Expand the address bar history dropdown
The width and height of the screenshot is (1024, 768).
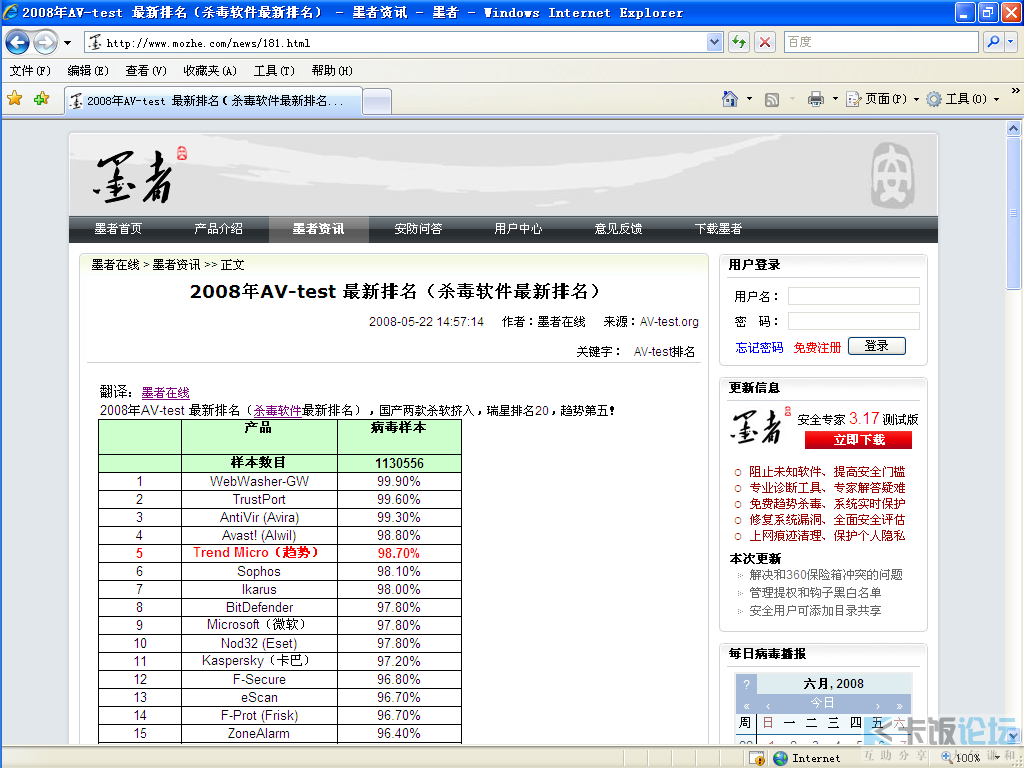pyautogui.click(x=713, y=42)
